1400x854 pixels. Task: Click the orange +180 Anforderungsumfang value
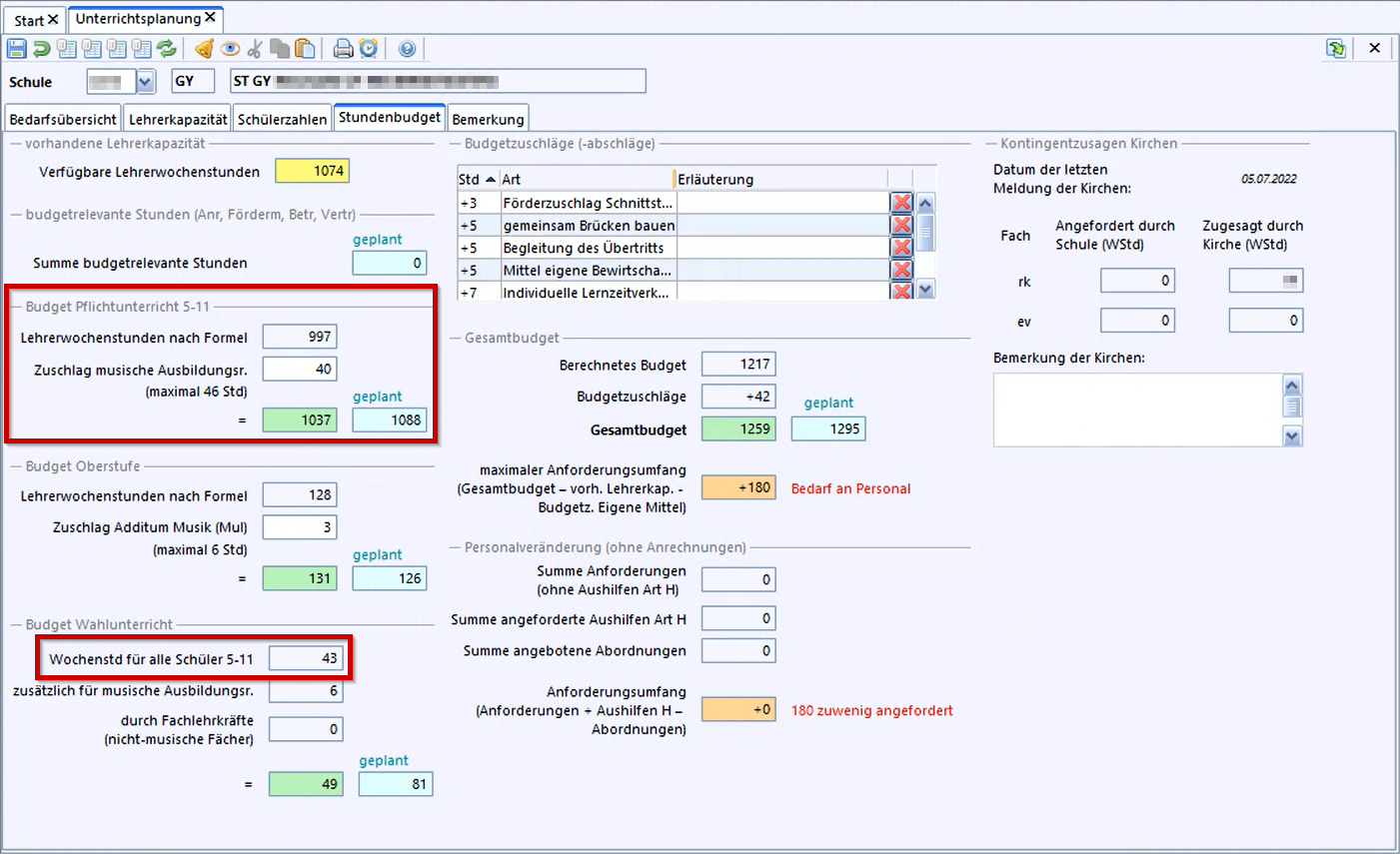738,487
